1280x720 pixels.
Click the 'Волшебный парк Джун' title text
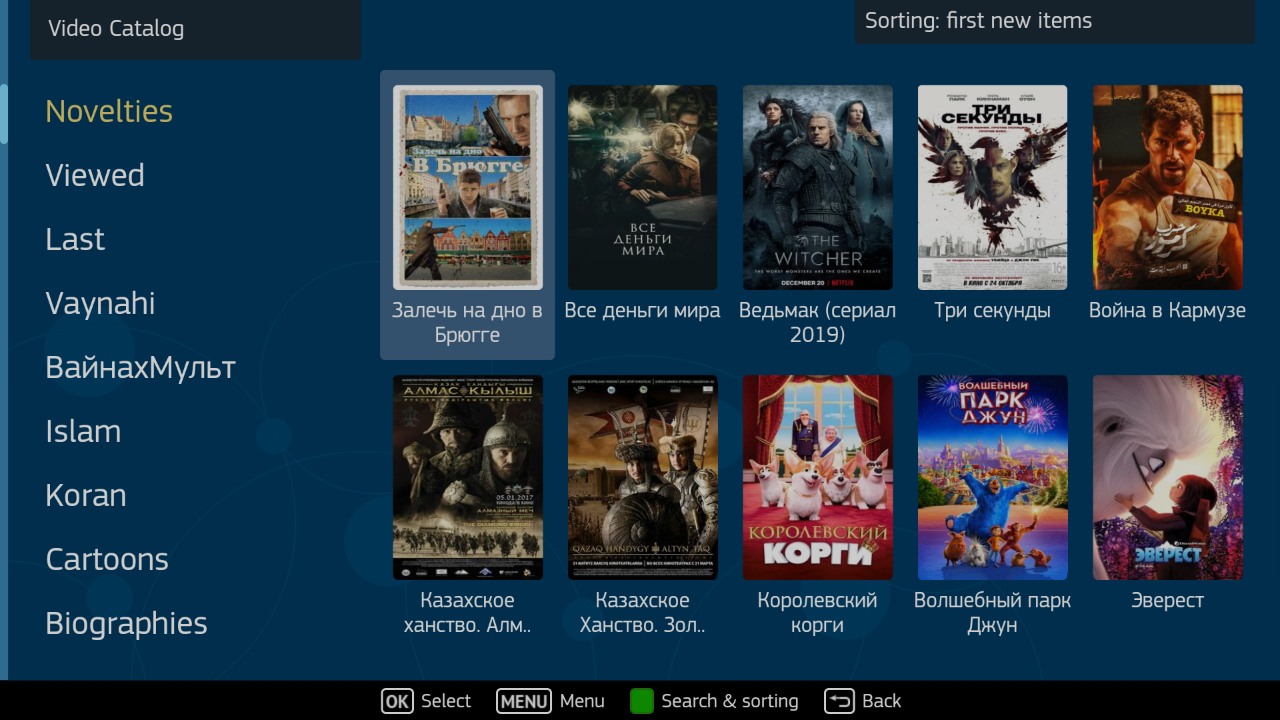coord(993,613)
